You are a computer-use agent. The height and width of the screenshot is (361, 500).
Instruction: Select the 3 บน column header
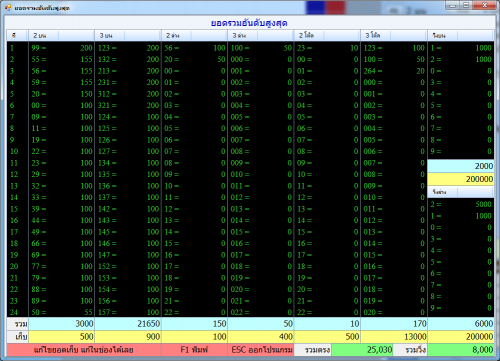[x=128, y=35]
